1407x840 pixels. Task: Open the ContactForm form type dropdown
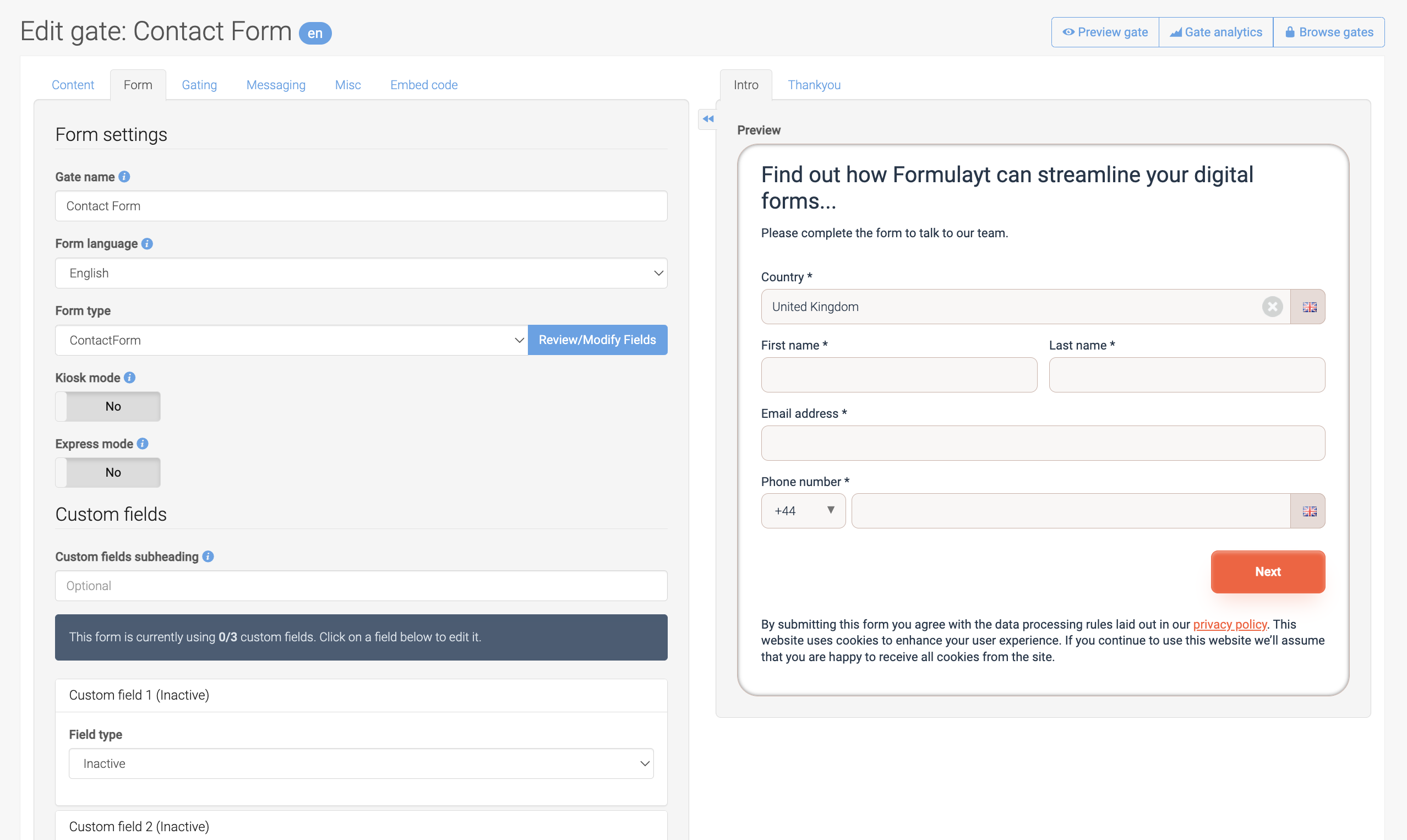coord(292,340)
